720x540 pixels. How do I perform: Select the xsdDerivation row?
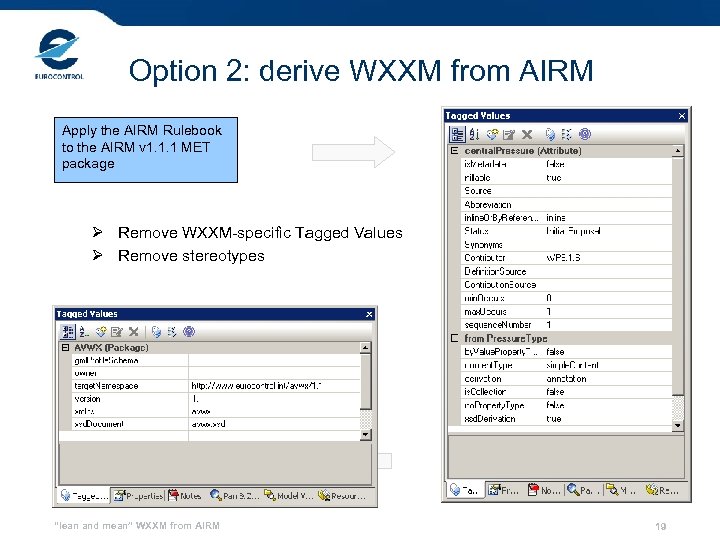click(x=566, y=419)
